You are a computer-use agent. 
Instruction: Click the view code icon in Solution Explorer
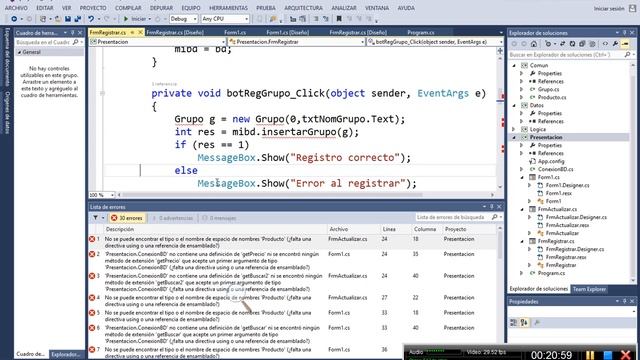pos(605,44)
